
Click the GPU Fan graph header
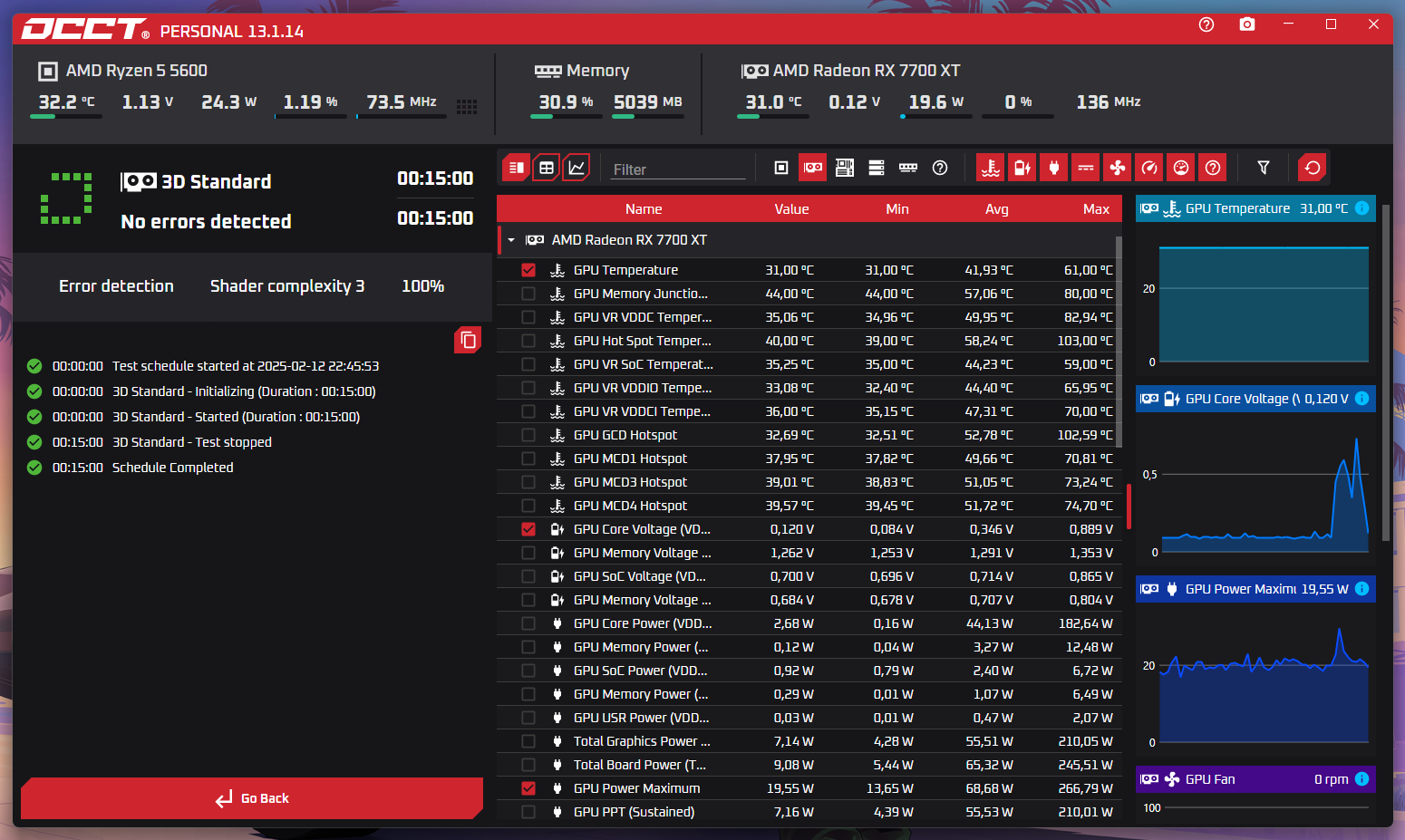pos(1255,779)
